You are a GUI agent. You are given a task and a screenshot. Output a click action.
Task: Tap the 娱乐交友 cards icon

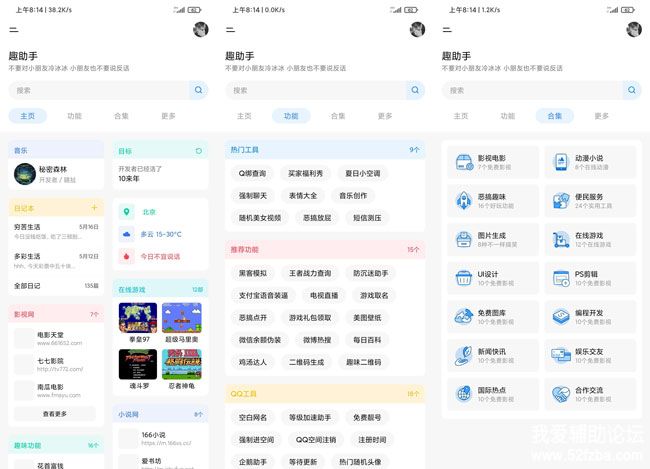tap(561, 355)
